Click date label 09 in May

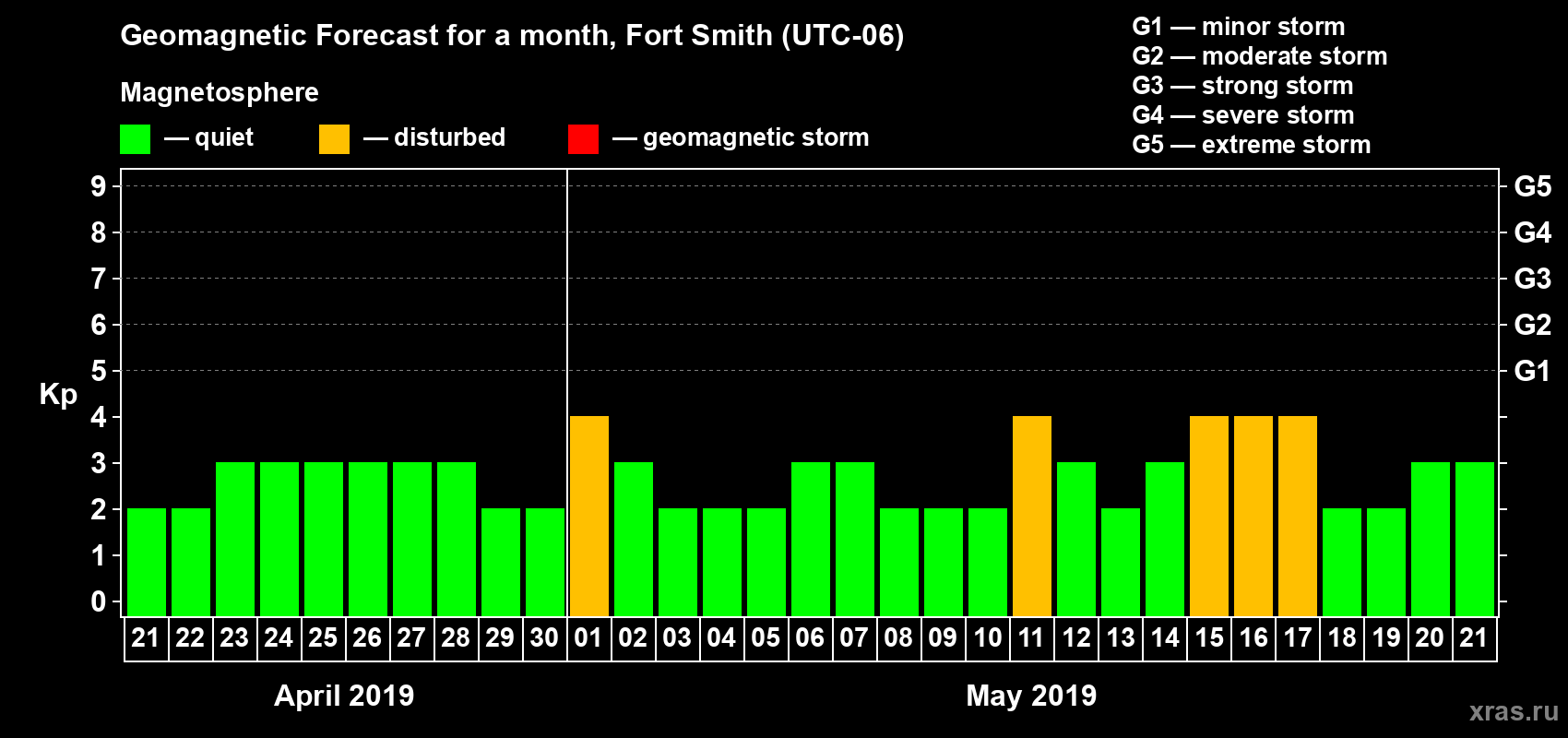tap(943, 638)
